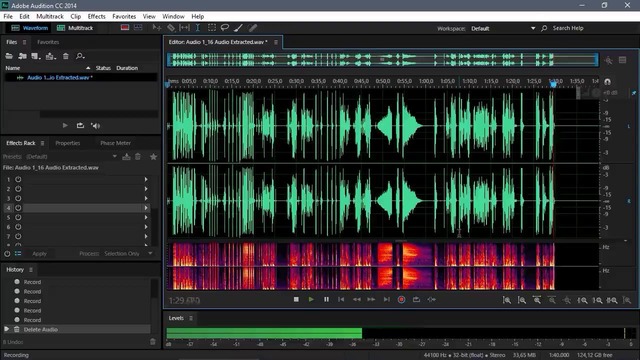Toggle power for effect slot 1

tap(18, 179)
